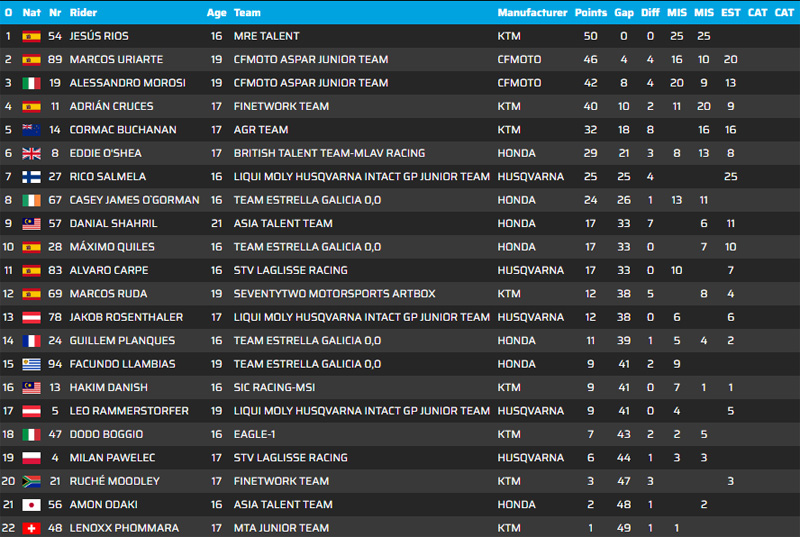Sort table by the Rider column header
Image resolution: width=800 pixels, height=537 pixels.
coord(84,13)
